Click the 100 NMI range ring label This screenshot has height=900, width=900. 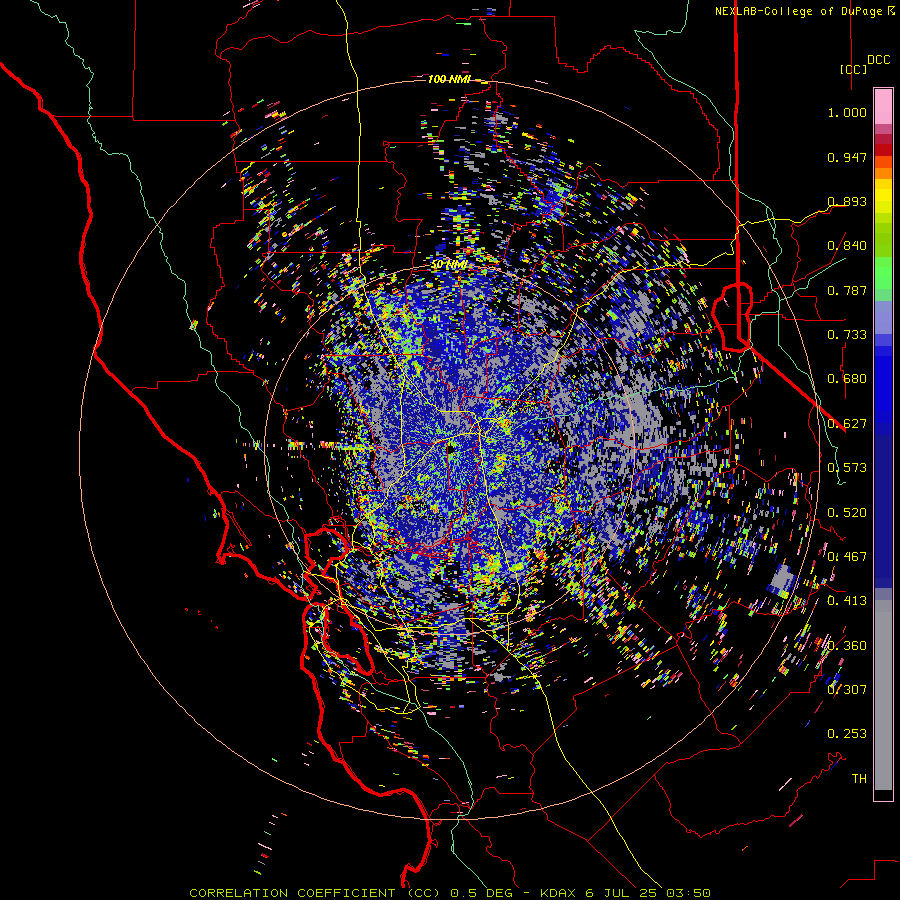click(x=449, y=79)
